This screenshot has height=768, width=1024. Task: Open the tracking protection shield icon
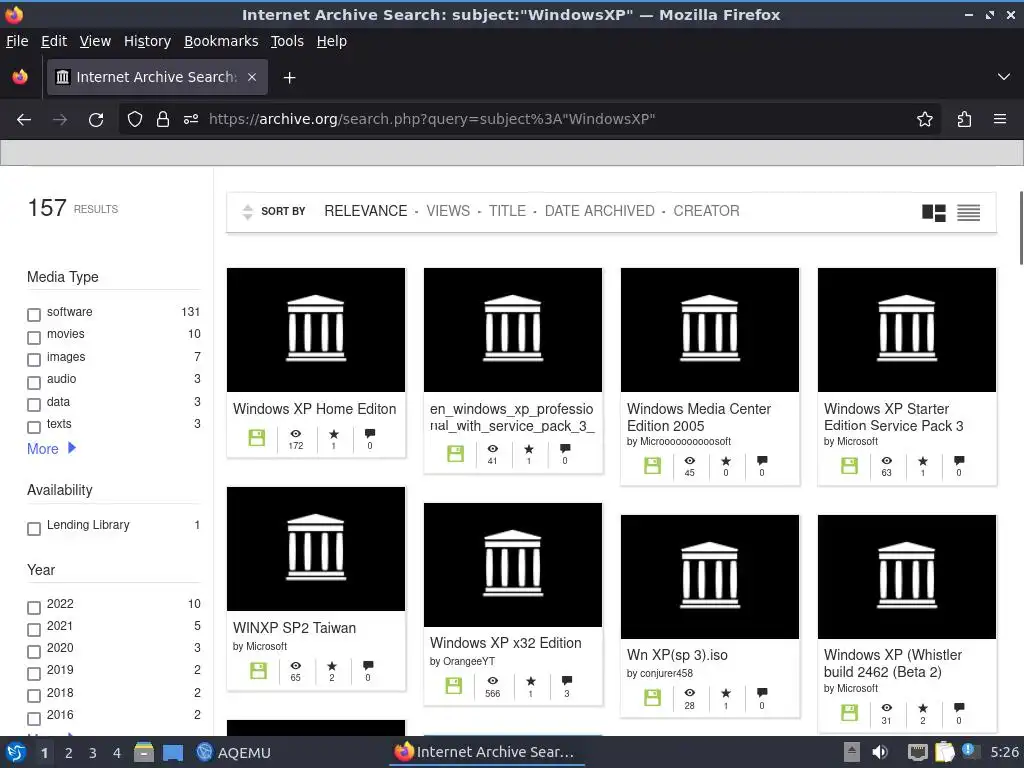pyautogui.click(x=135, y=120)
